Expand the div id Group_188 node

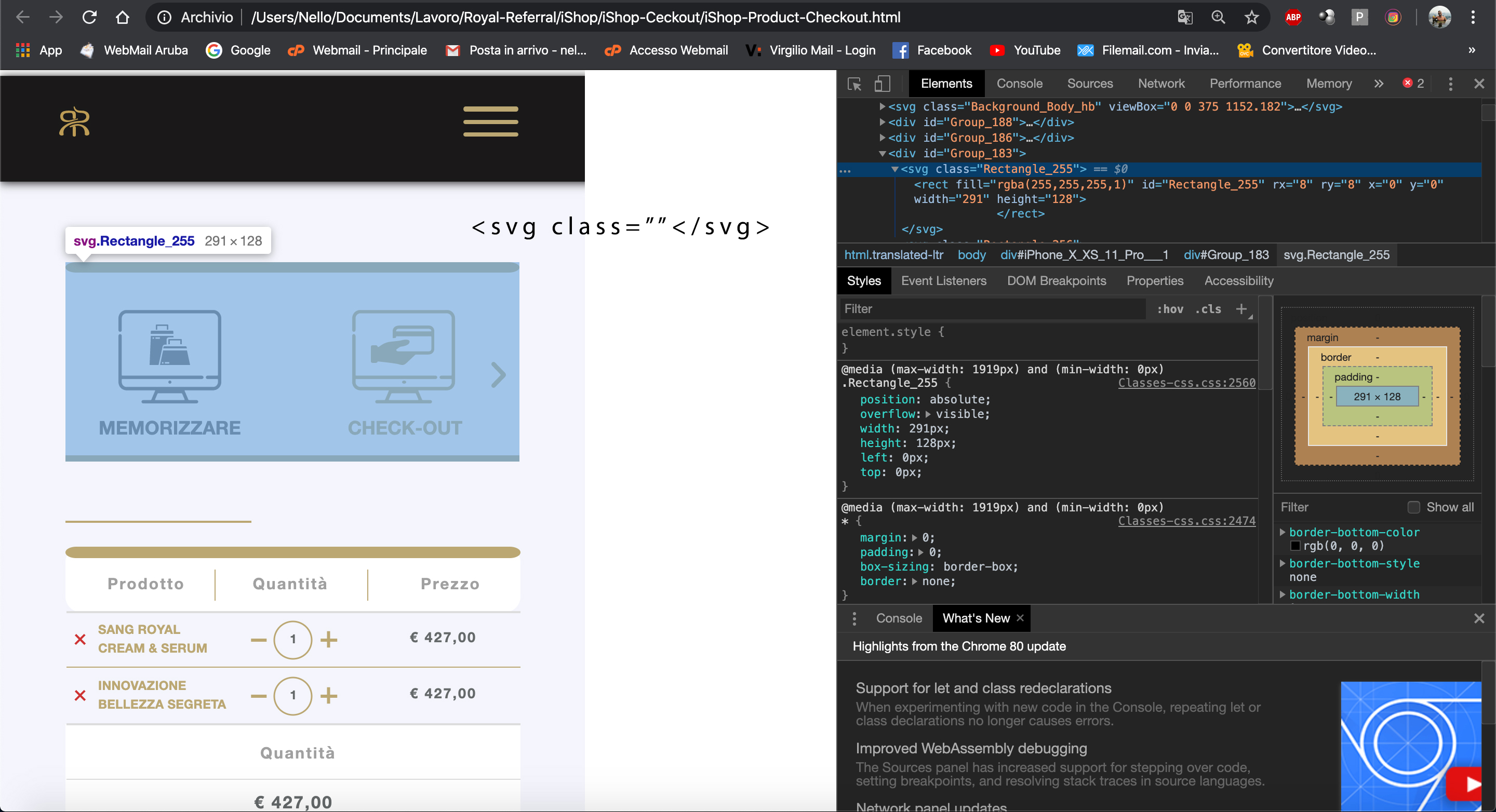tap(883, 123)
